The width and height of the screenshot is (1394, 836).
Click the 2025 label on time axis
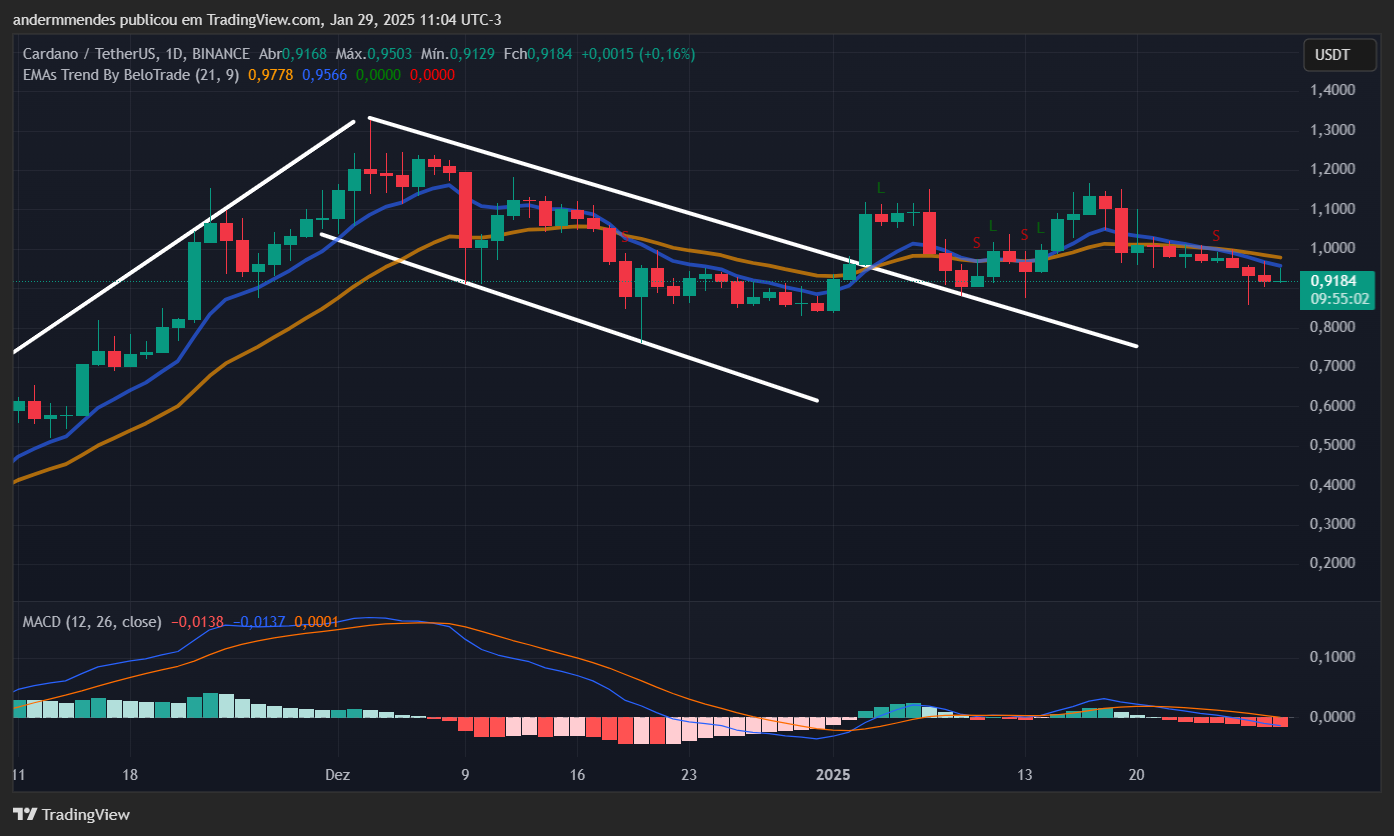833,775
